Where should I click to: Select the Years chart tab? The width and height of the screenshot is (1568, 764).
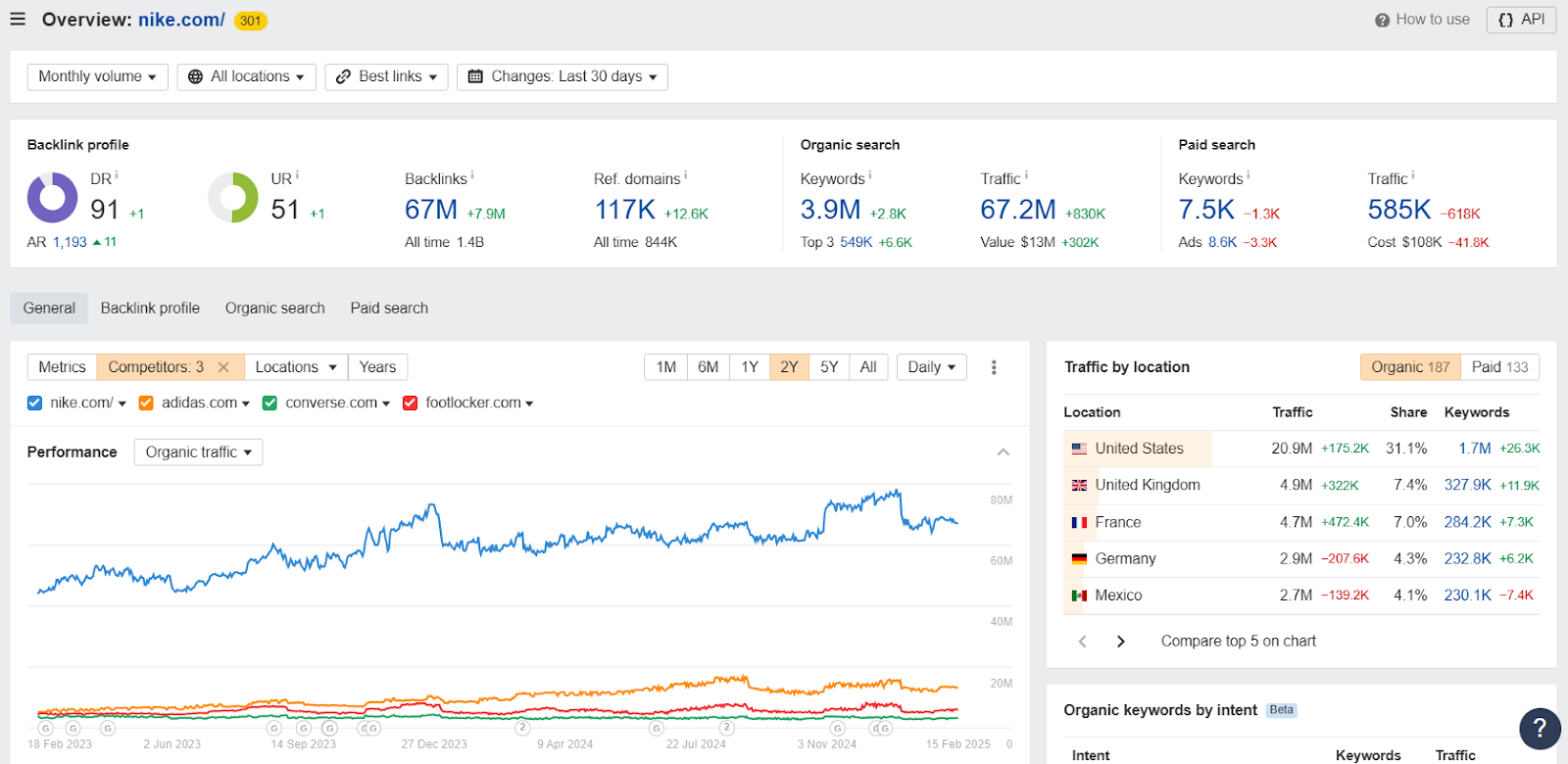pos(377,367)
